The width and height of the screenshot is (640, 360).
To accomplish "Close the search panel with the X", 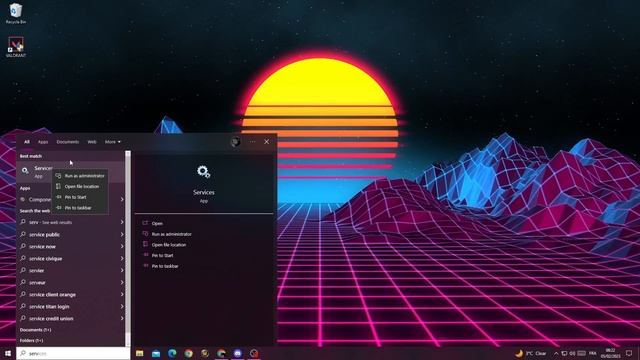I will (267, 142).
